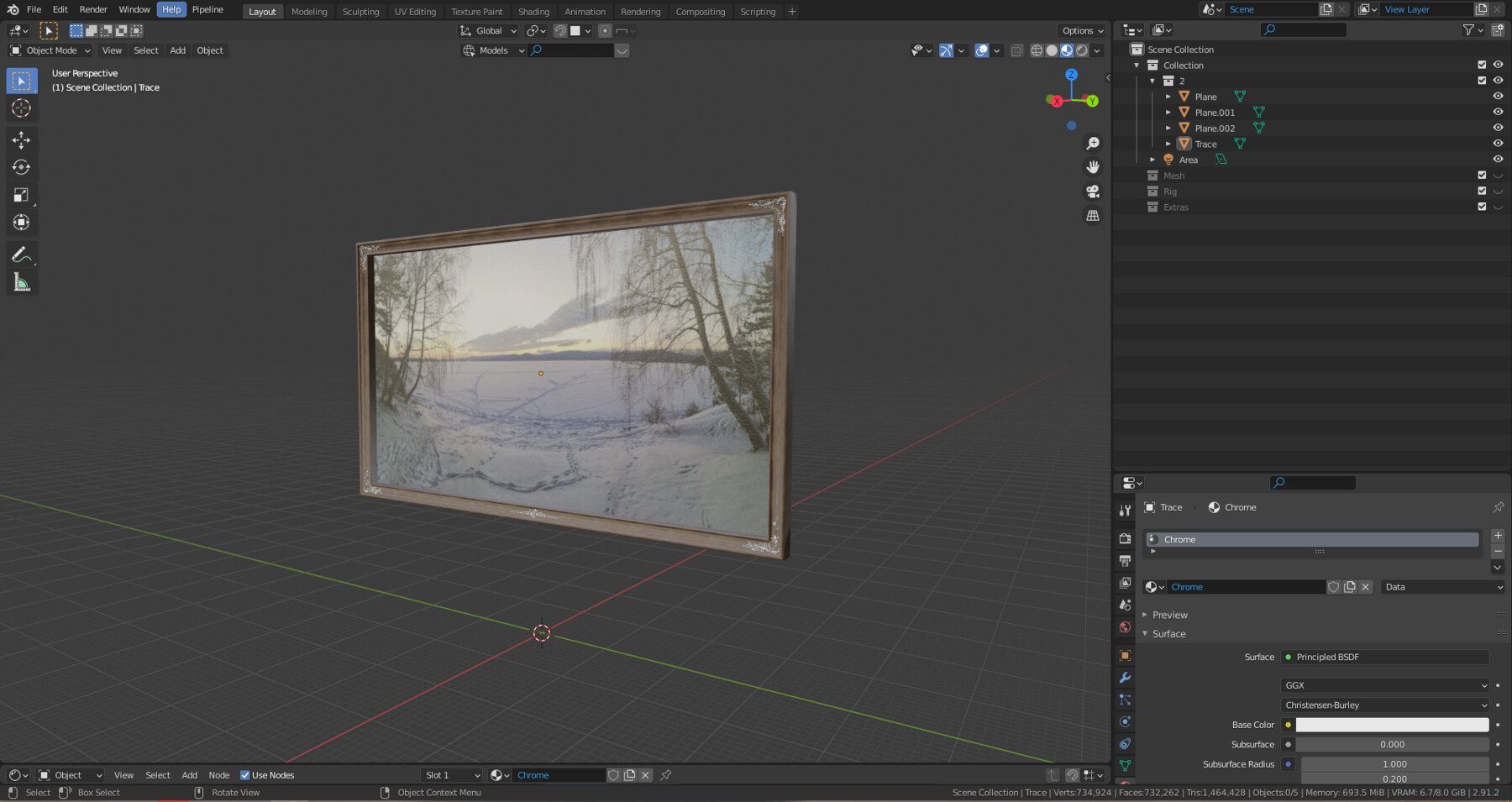
Task: Enable the Mesh collection checkbox
Action: 1482,176
